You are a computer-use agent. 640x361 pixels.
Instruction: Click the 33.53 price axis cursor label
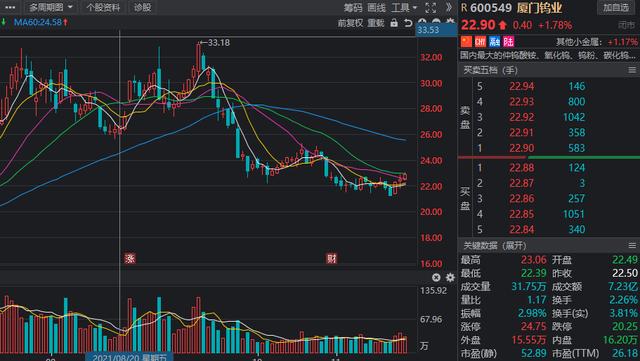pyautogui.click(x=437, y=30)
